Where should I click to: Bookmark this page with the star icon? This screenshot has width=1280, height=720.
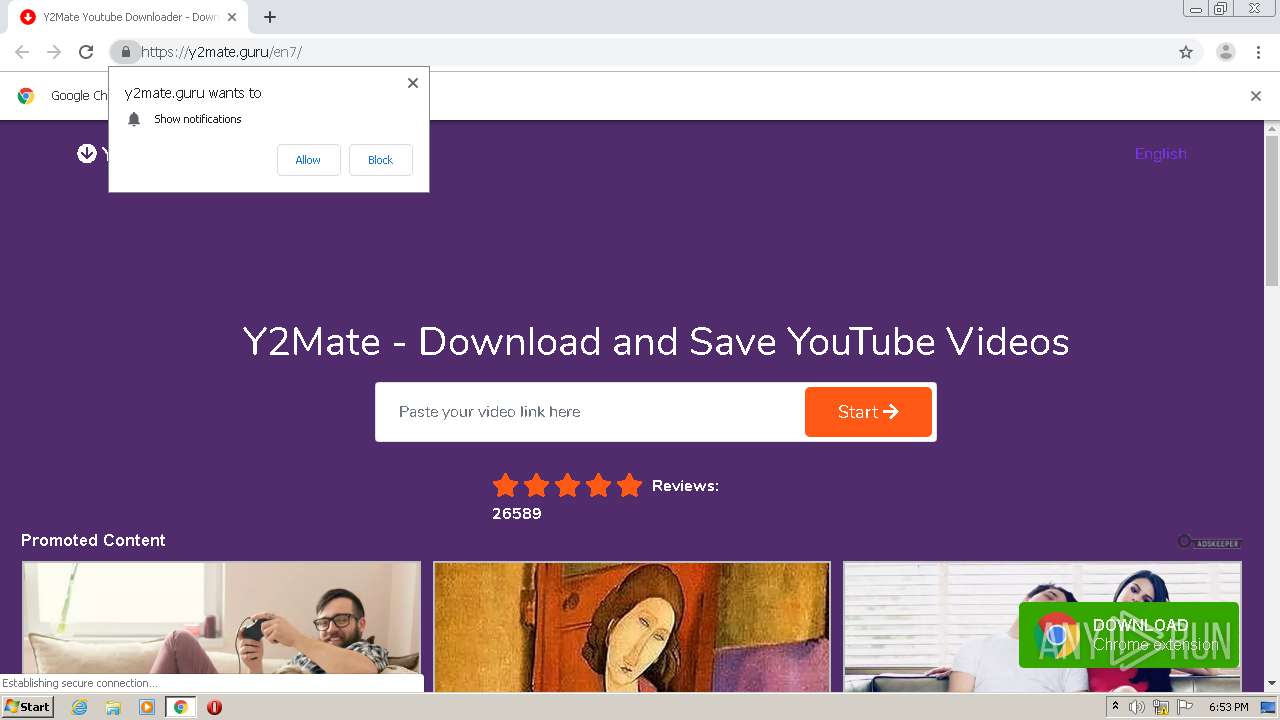coord(1186,52)
